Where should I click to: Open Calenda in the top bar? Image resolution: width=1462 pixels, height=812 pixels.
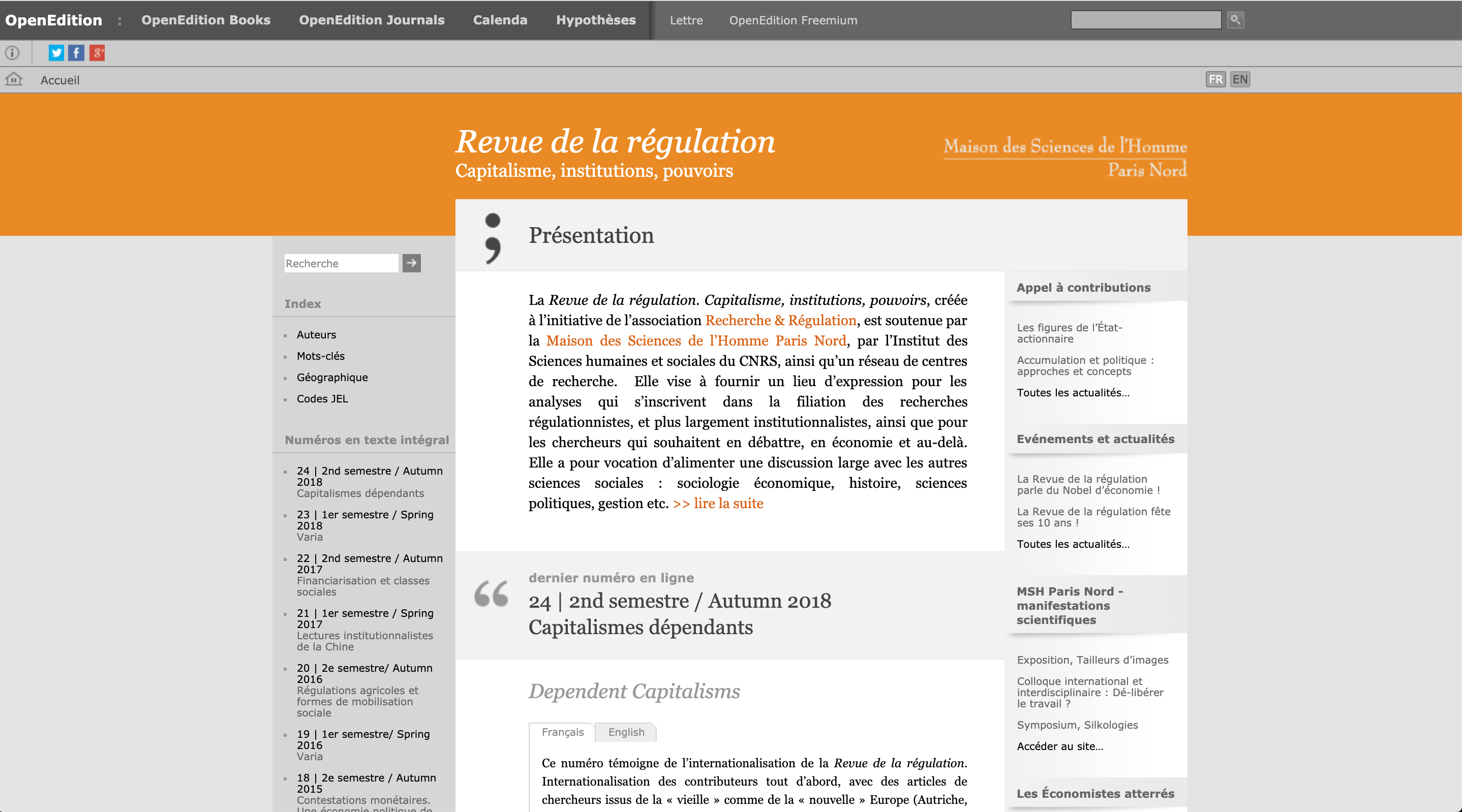[500, 20]
